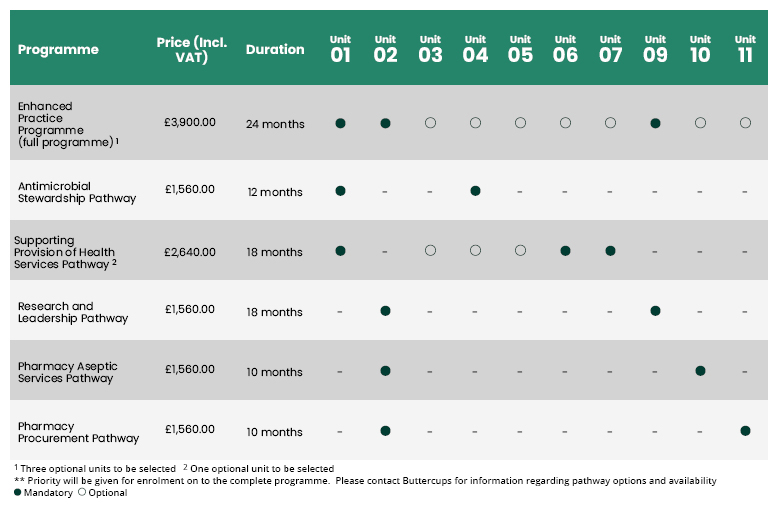778x508 pixels.
Task: Click the Unit 01 mandatory dot for Enhanced Practice Programme
Action: (x=340, y=123)
